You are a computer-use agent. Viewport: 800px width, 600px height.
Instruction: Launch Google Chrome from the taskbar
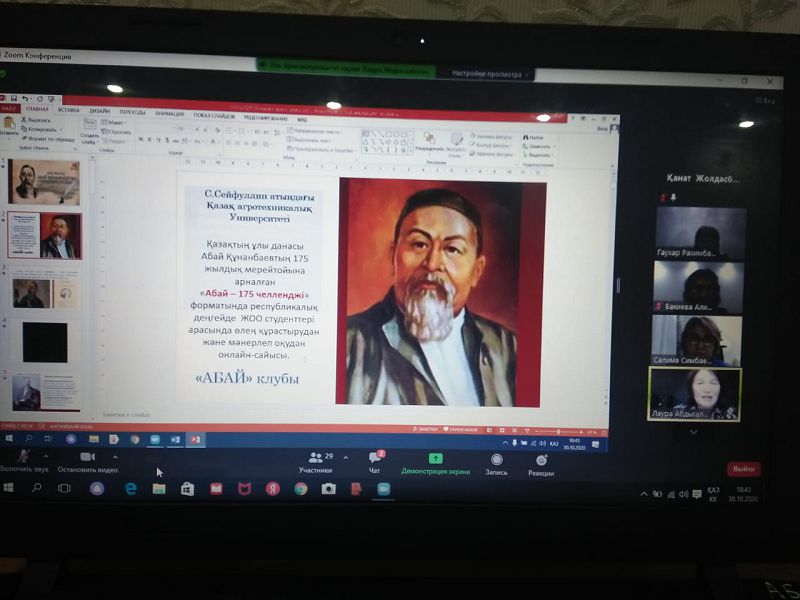(x=301, y=489)
